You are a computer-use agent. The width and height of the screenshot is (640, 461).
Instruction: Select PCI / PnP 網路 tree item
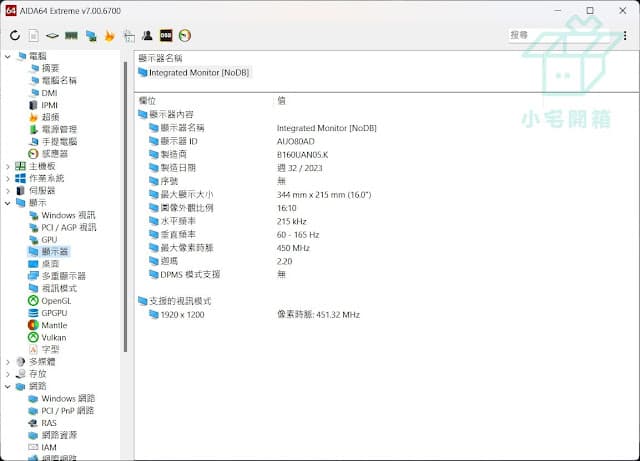pyautogui.click(x=68, y=411)
